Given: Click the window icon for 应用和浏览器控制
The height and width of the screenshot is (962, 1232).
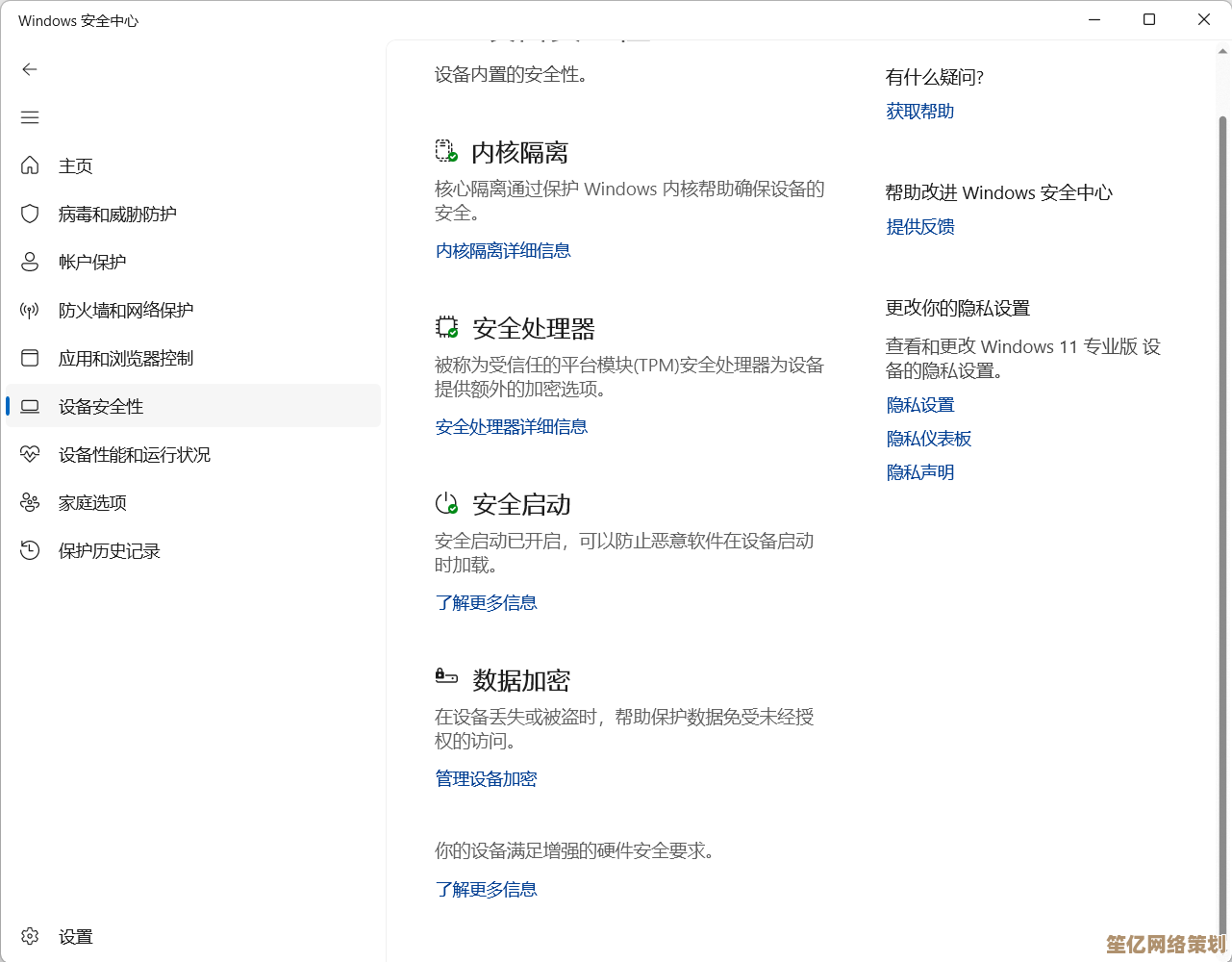Looking at the screenshot, I should click(x=30, y=358).
